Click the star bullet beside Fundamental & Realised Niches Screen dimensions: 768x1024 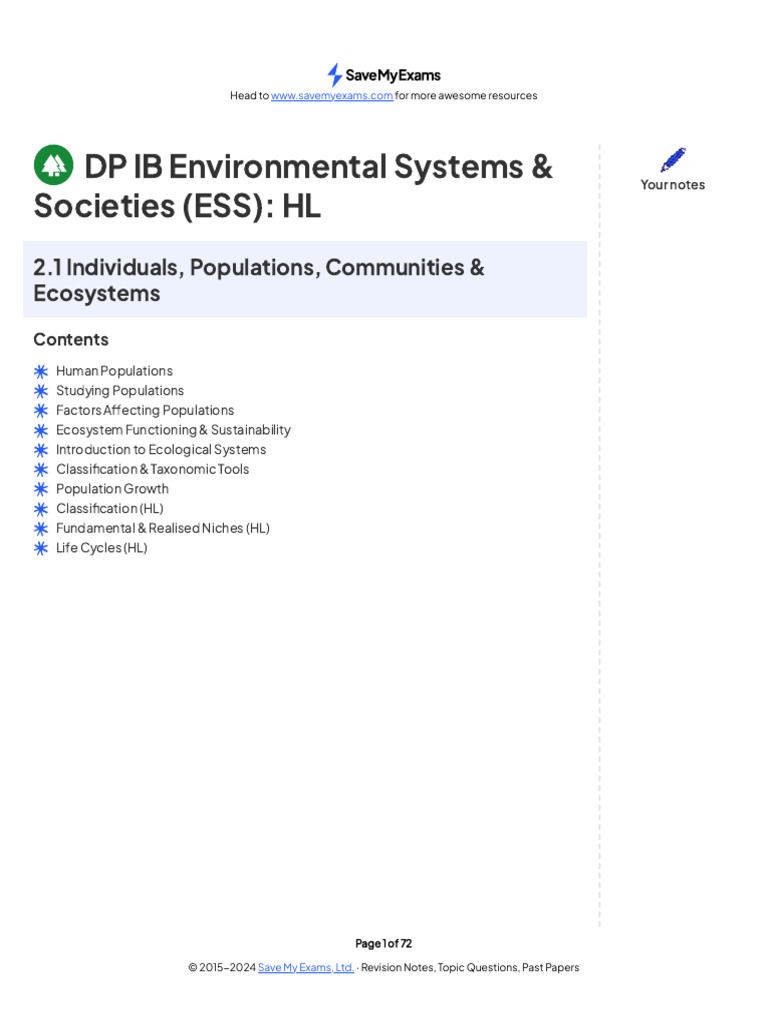point(40,528)
